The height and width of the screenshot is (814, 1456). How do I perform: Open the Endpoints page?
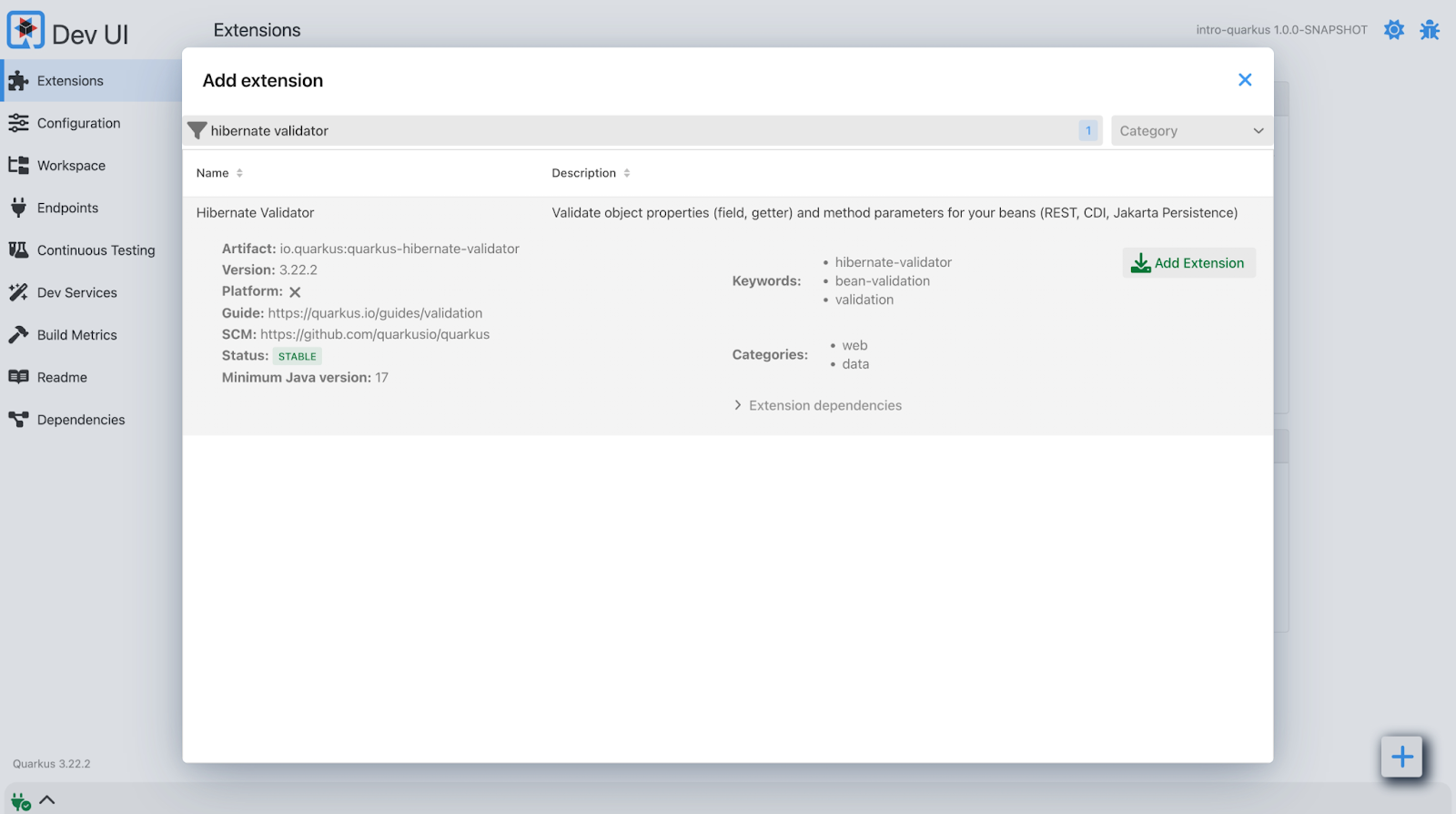[x=91, y=208]
